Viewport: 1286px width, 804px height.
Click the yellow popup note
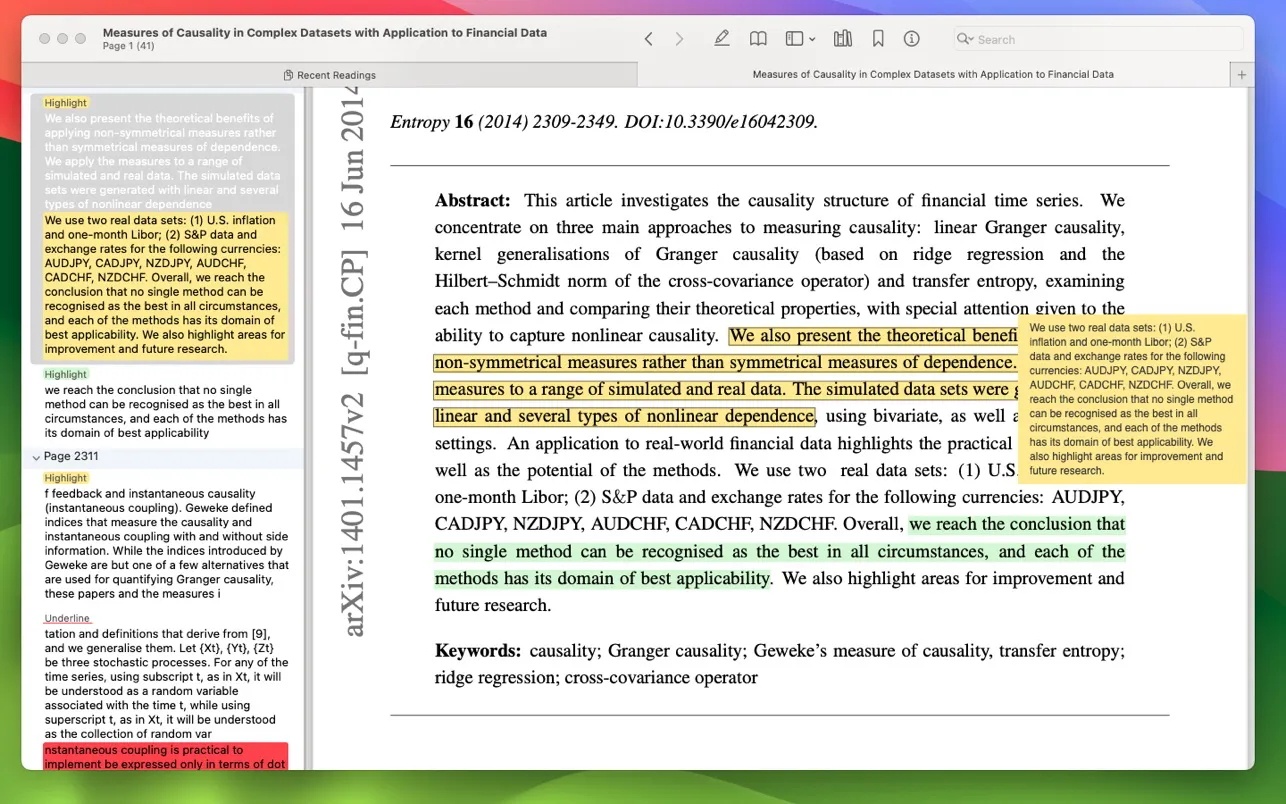click(1131, 399)
